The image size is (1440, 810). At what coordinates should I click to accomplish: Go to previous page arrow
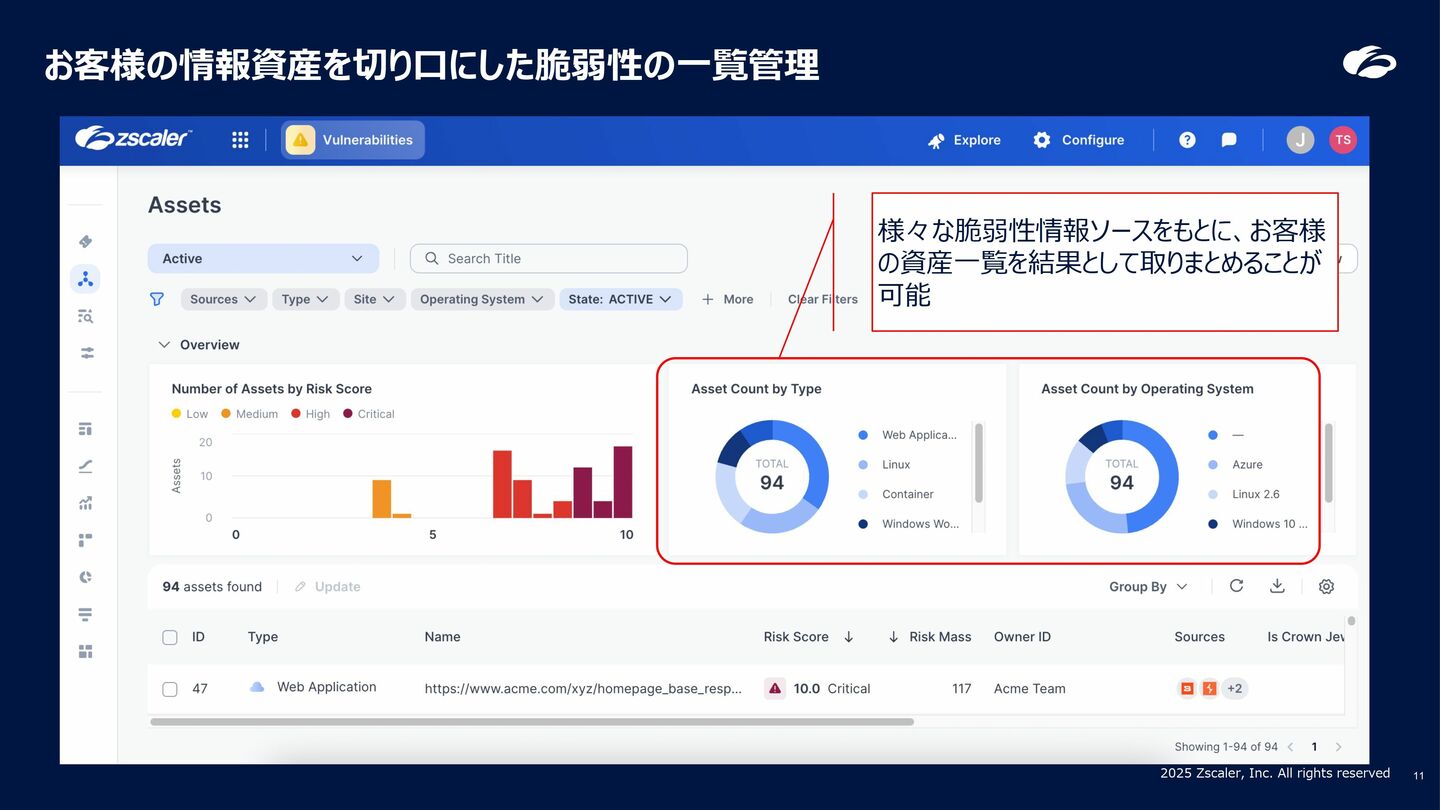click(1290, 747)
